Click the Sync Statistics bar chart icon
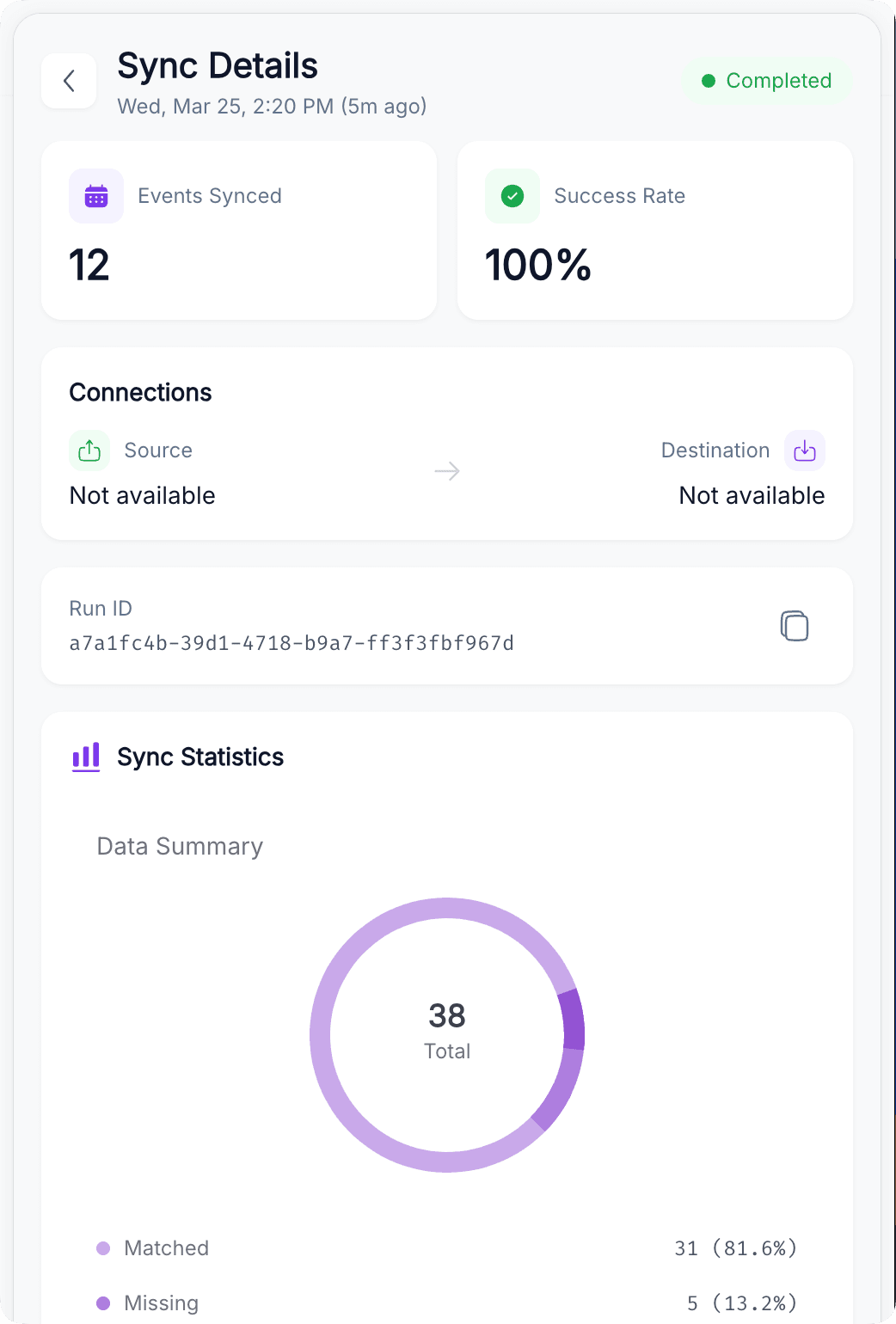This screenshot has height=1324, width=896. tap(85, 757)
